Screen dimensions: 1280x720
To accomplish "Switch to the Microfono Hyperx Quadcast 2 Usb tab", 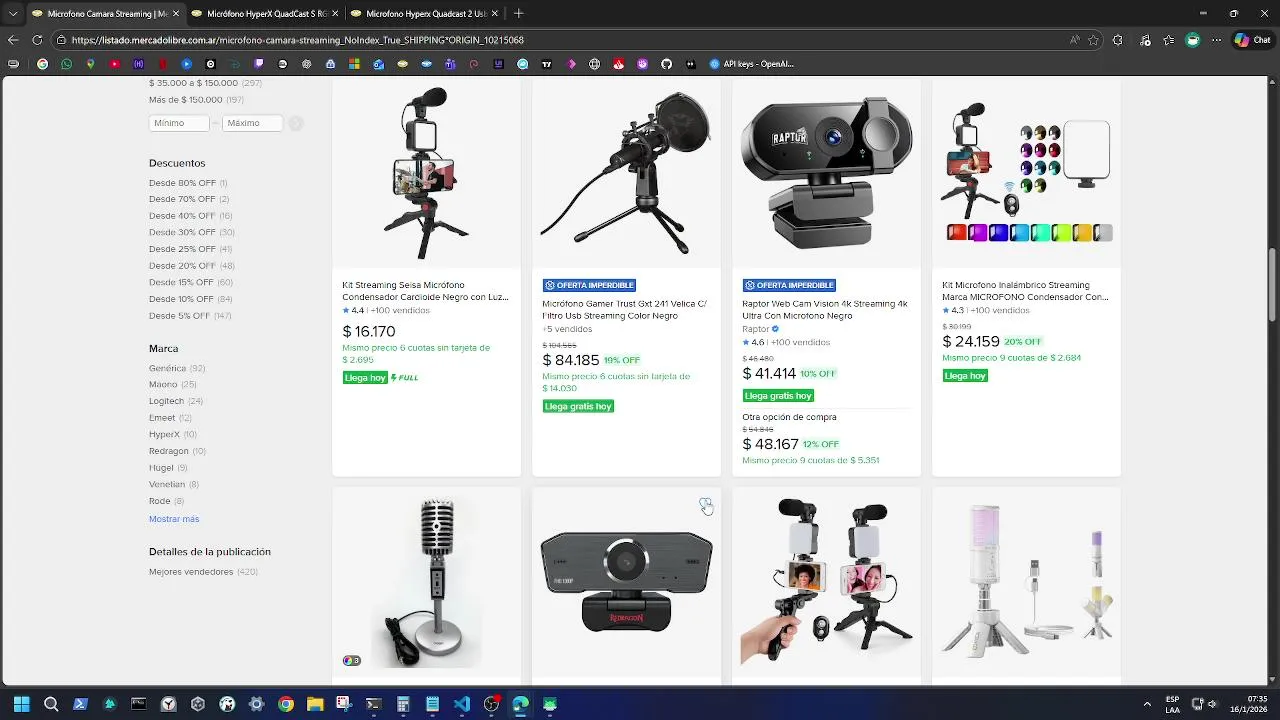I will click(426, 14).
